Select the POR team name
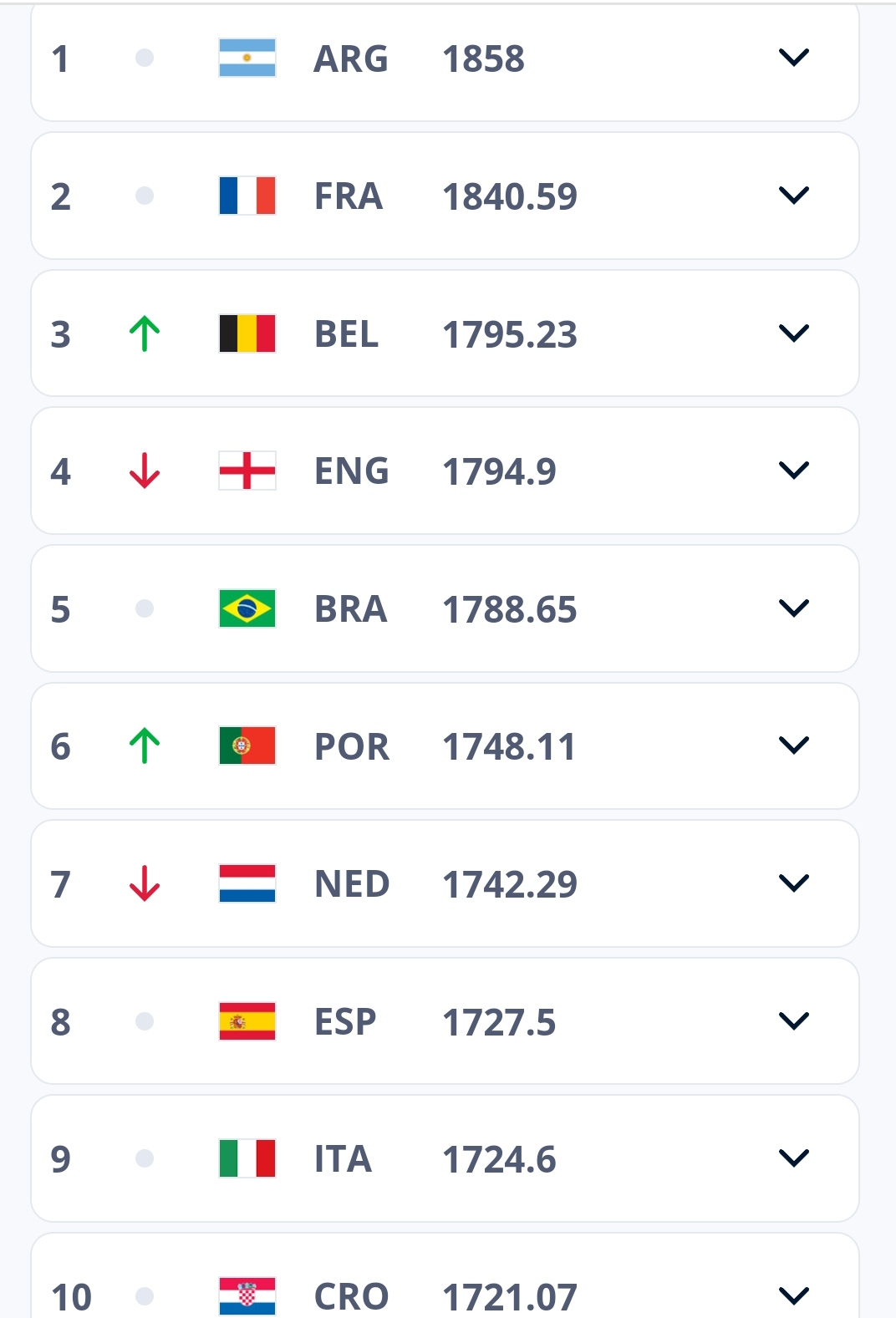The image size is (896, 1318). 351,746
